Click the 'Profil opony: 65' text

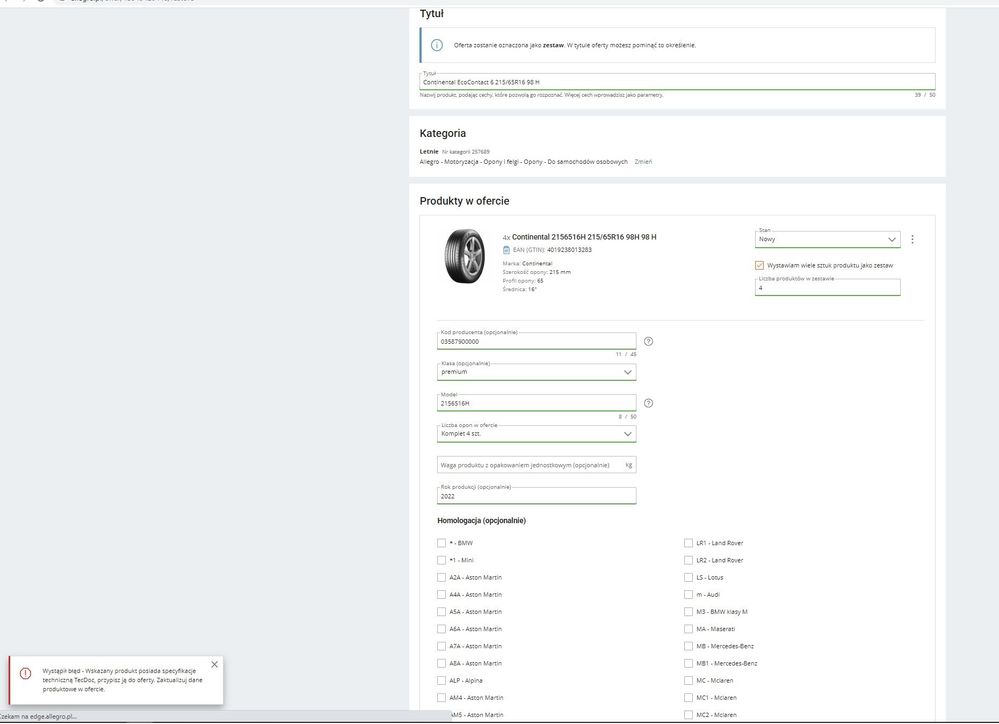pos(523,281)
